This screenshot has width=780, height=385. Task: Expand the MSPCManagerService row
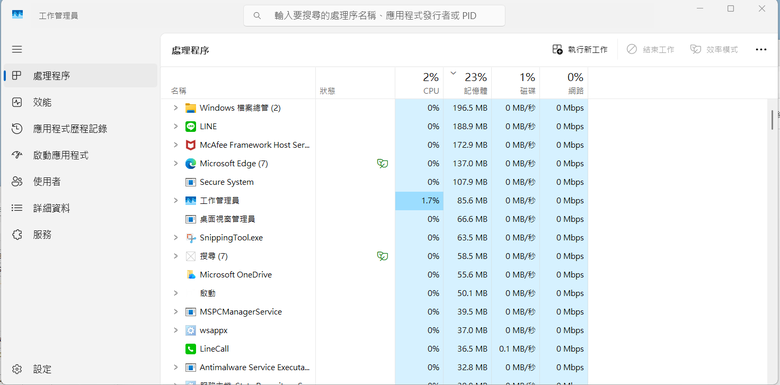(175, 312)
